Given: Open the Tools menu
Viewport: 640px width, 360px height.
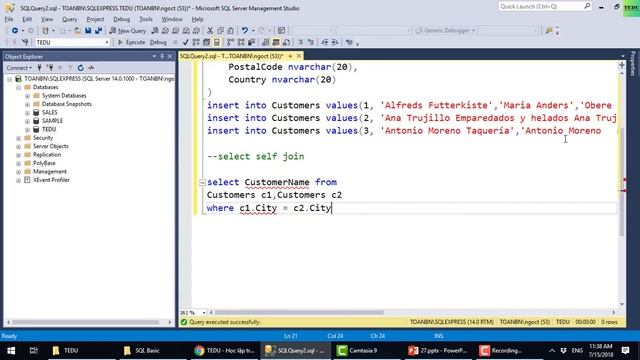Looking at the screenshot, I should click(146, 19).
